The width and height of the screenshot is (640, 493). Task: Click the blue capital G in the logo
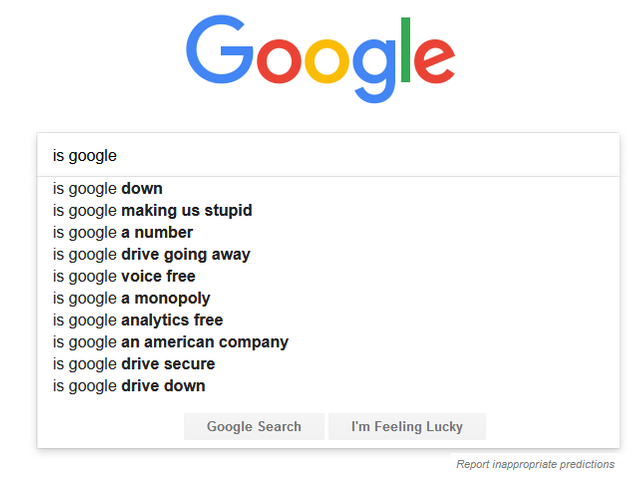221,50
